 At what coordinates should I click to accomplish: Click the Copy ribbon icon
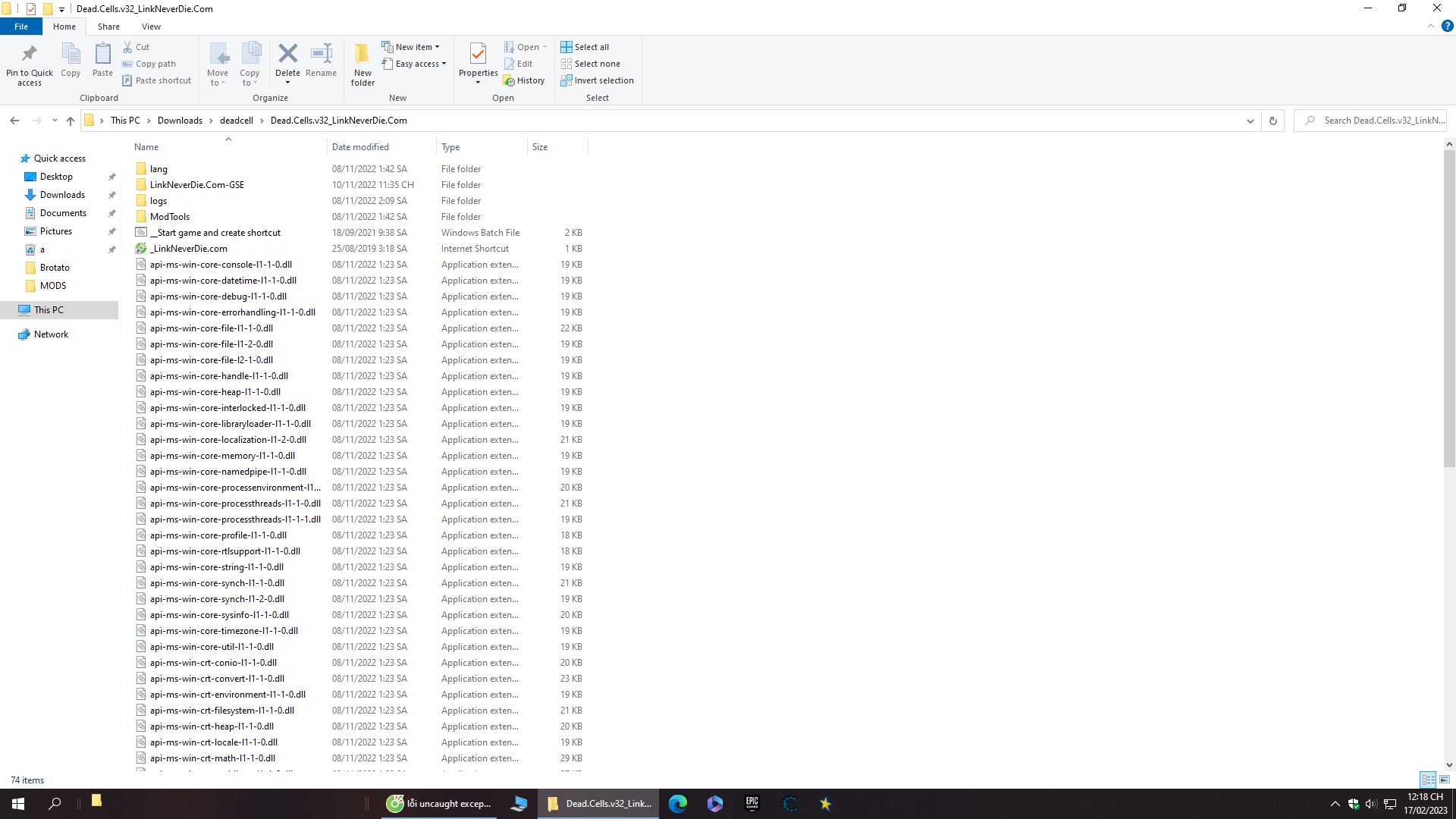(71, 54)
